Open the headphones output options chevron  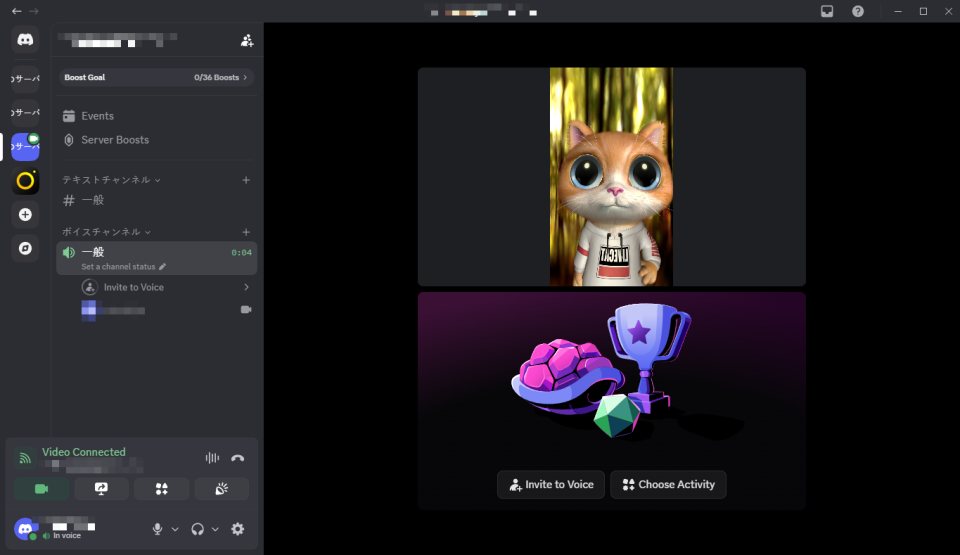click(215, 529)
